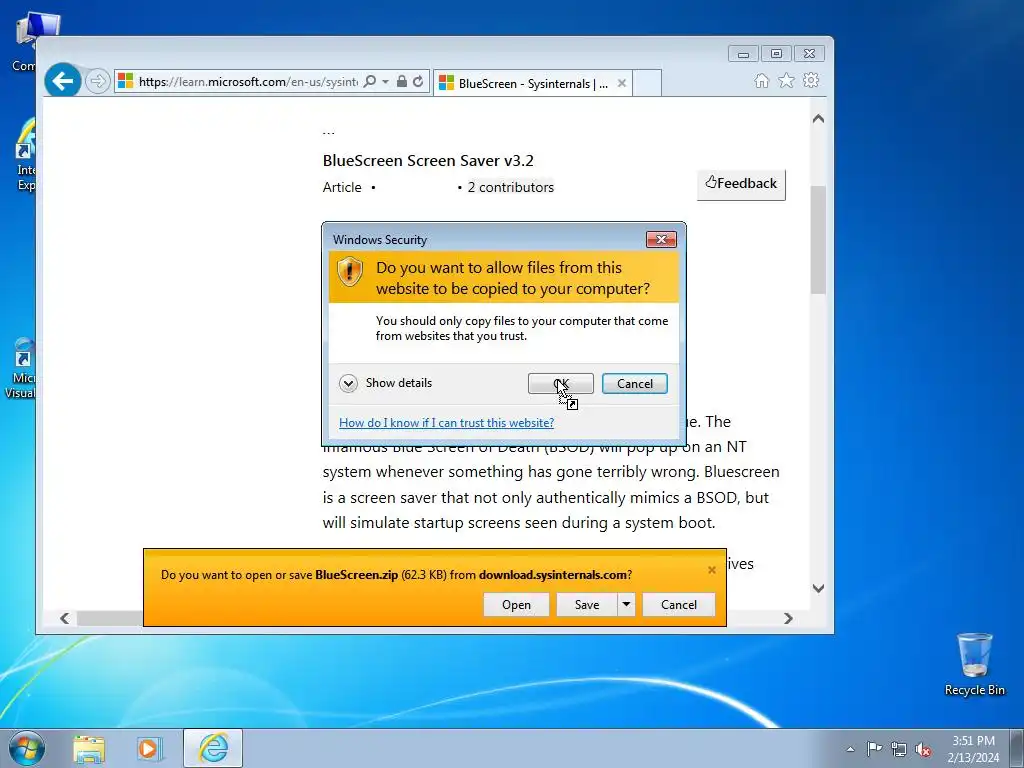Open the Windows Start menu orb
The image size is (1024, 768).
[27, 748]
